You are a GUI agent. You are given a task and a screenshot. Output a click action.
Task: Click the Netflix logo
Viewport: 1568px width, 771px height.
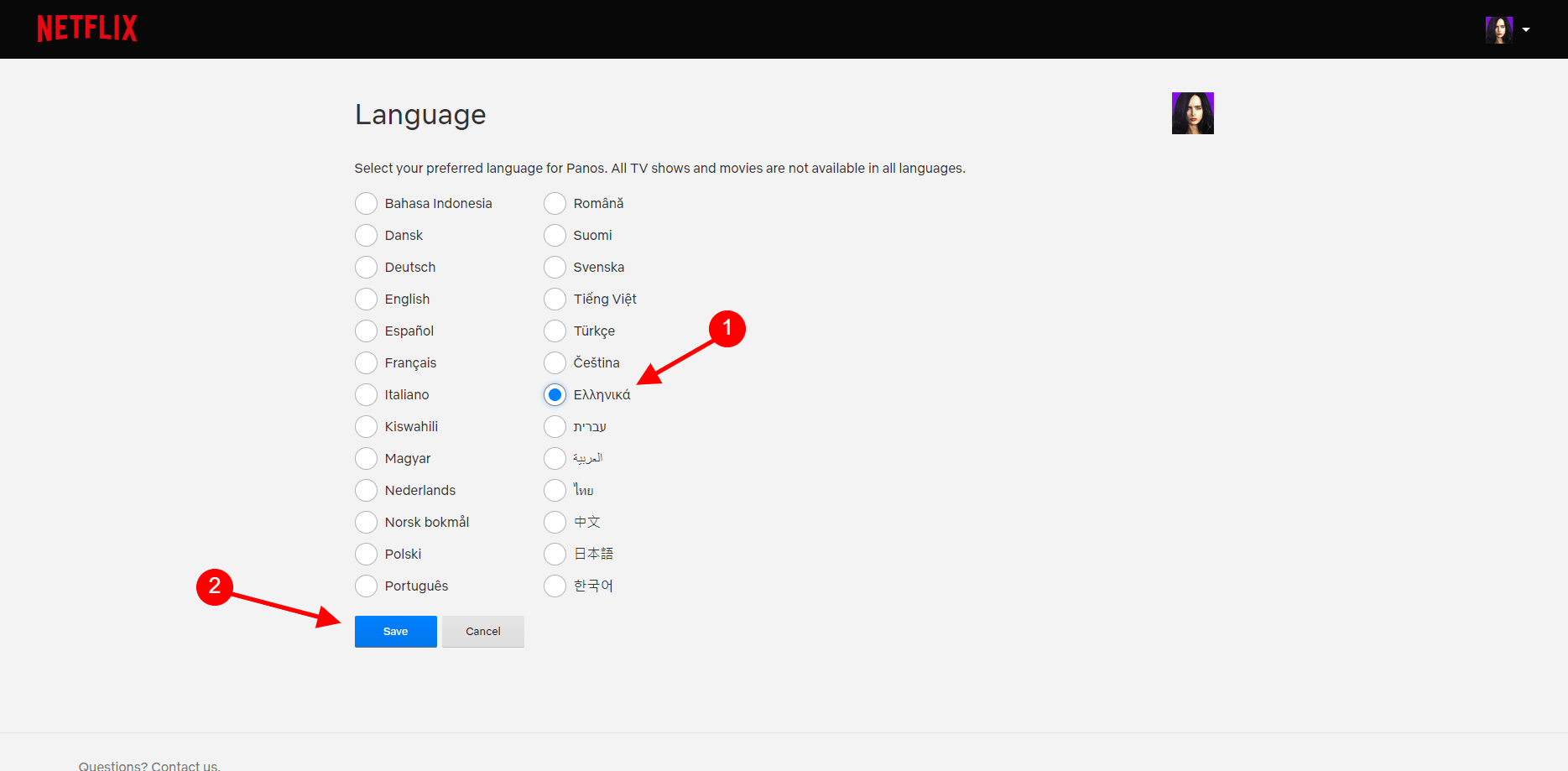[x=87, y=29]
